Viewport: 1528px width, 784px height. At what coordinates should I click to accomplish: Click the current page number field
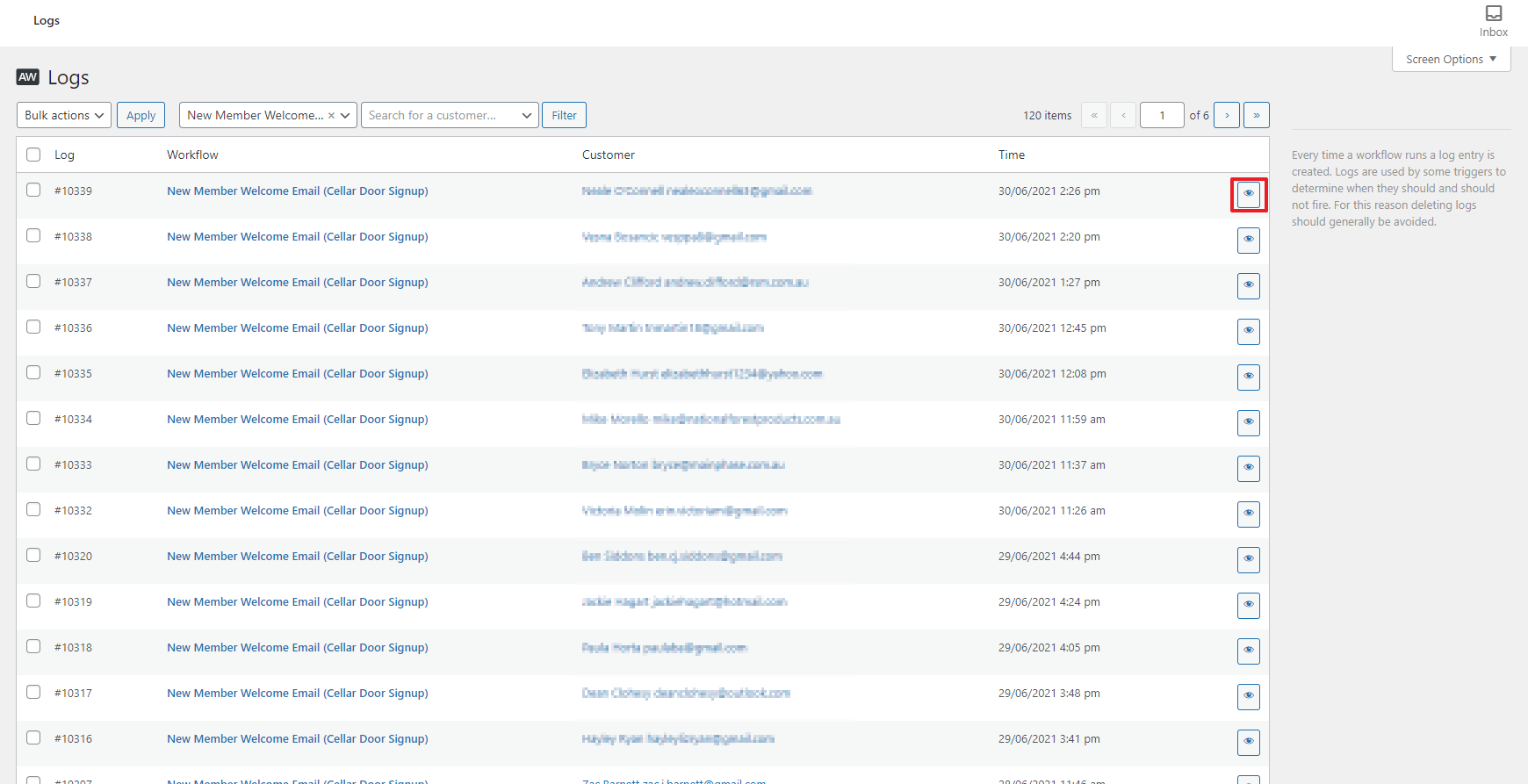tap(1162, 115)
